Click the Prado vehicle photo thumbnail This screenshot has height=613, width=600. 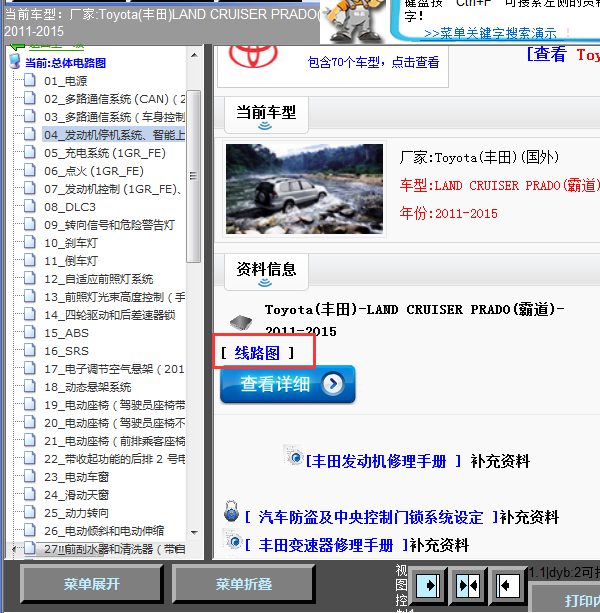[x=304, y=189]
